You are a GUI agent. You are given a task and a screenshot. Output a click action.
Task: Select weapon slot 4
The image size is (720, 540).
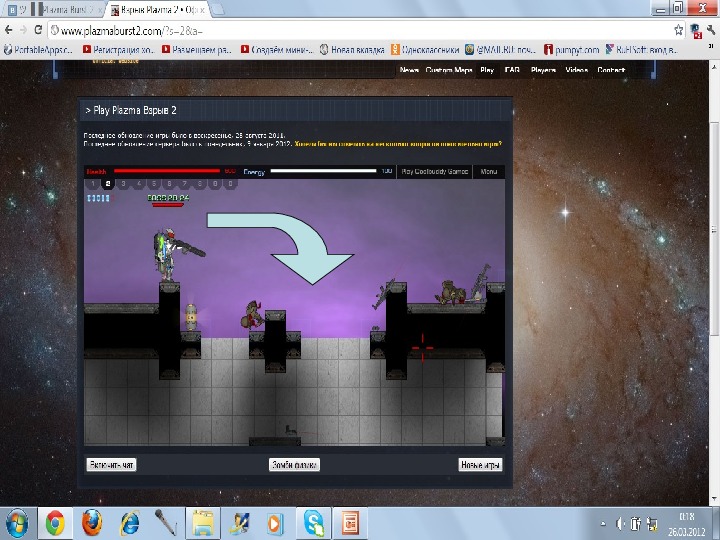[139, 184]
